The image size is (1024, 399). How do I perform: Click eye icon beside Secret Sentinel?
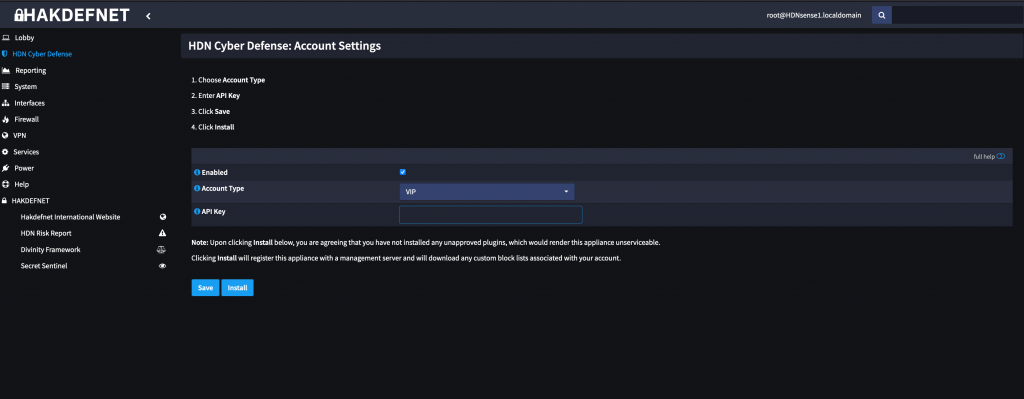(x=163, y=266)
